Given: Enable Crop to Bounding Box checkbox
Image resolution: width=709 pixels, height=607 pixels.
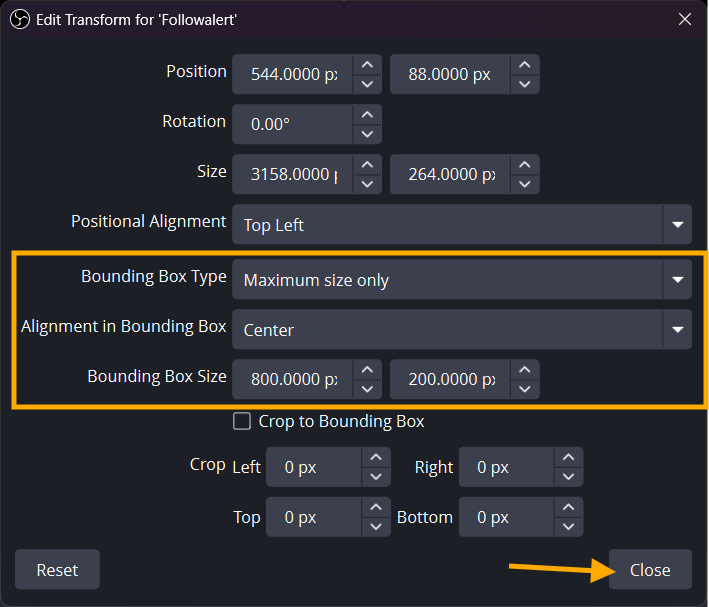Looking at the screenshot, I should click(x=242, y=421).
